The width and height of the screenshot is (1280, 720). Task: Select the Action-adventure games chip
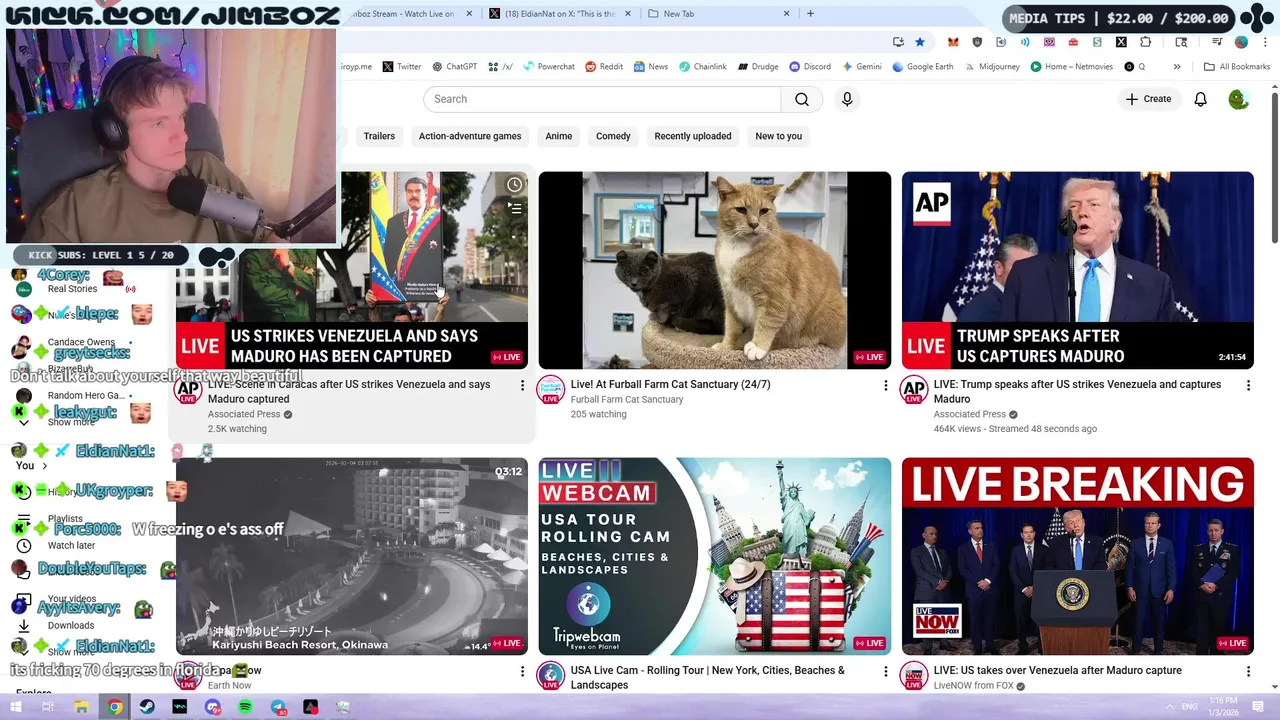click(470, 136)
